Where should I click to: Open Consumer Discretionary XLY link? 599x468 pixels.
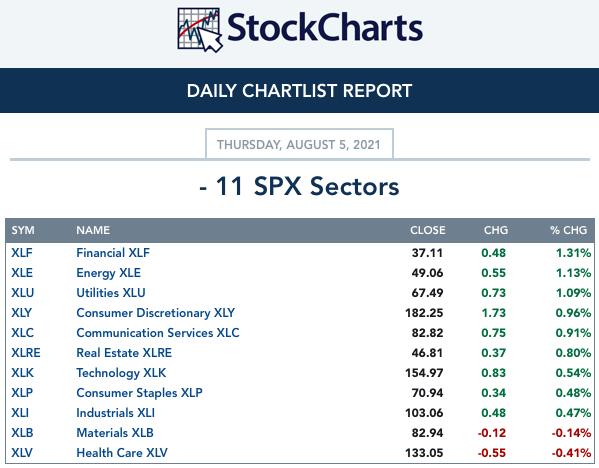(x=155, y=313)
